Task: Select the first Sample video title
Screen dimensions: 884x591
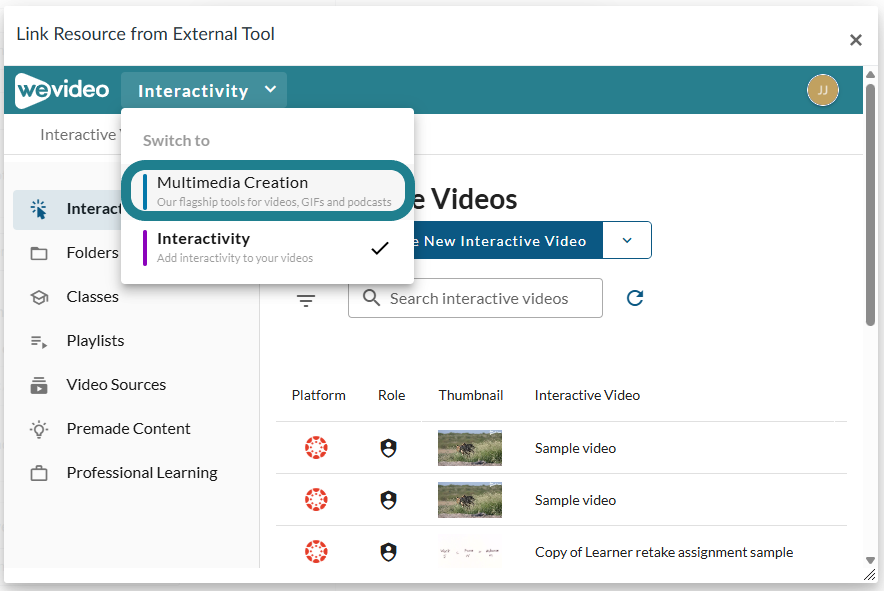Action: pyautogui.click(x=575, y=448)
